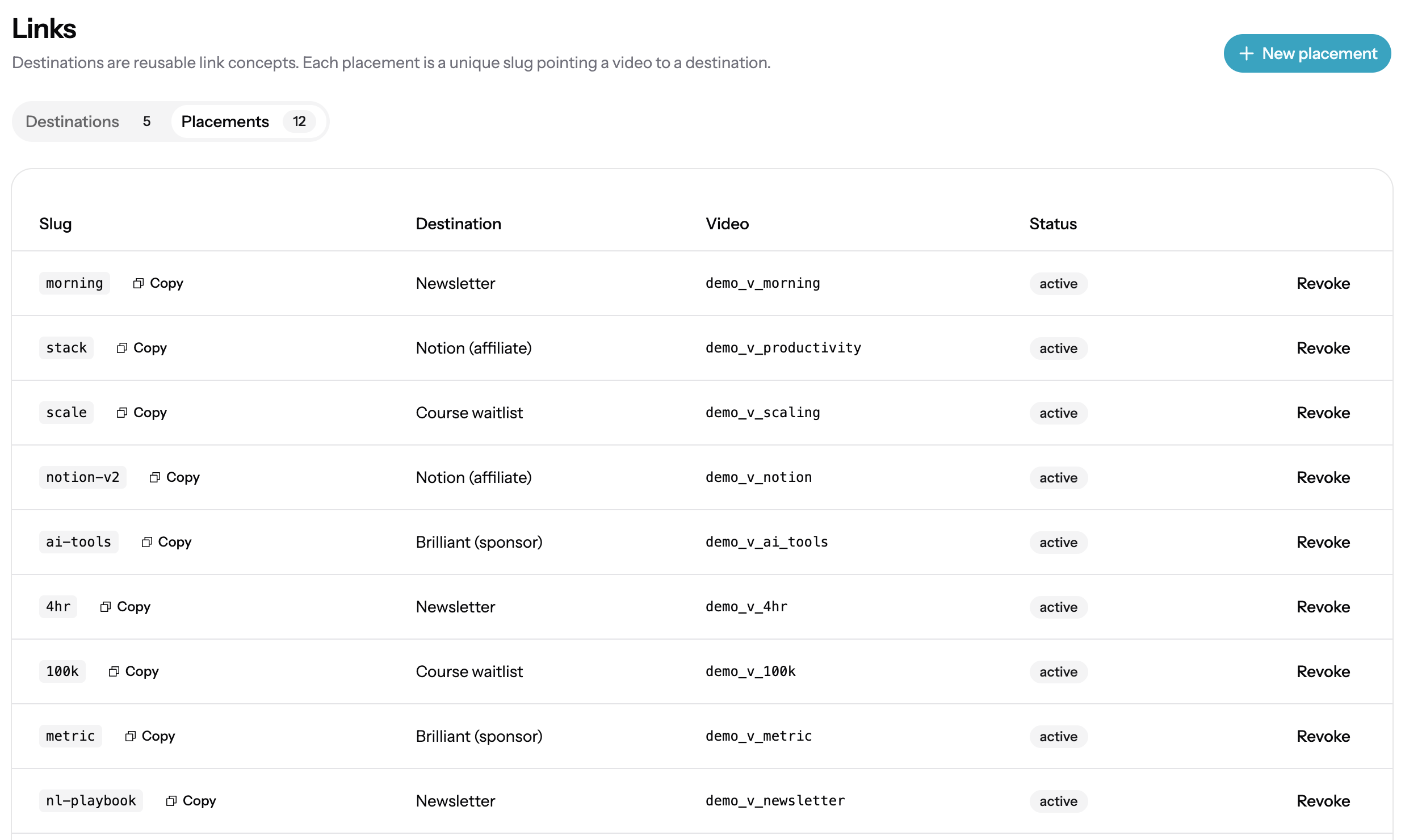The height and width of the screenshot is (840, 1401).
Task: Click demo_v_4hr video cell
Action: point(746,607)
